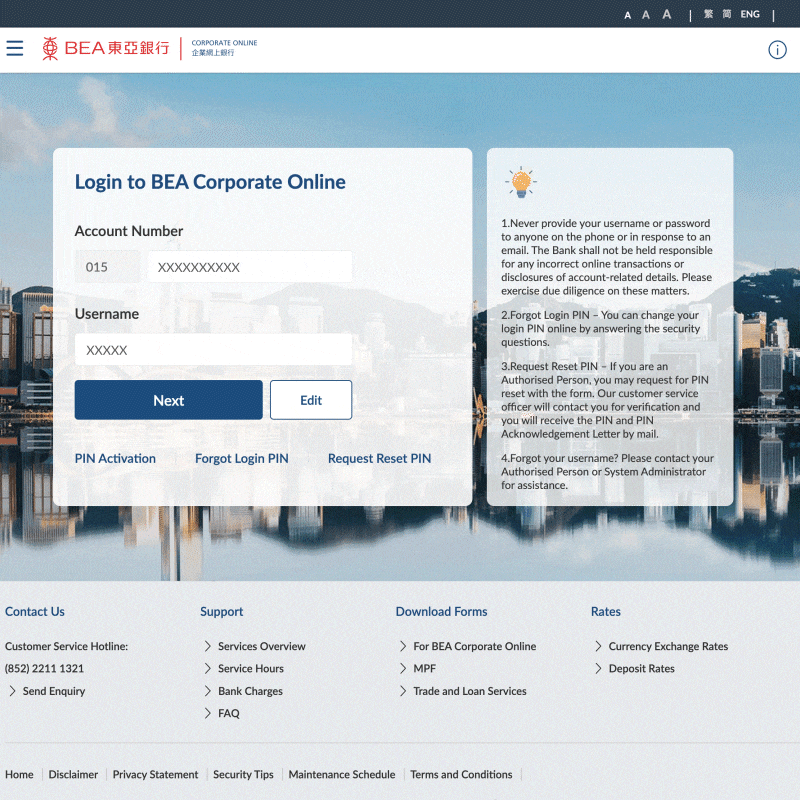
Task: Select the largest font size A
Action: point(667,14)
